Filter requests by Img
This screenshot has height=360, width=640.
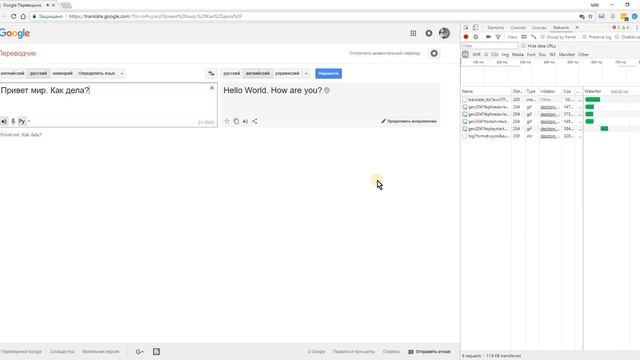pos(505,54)
